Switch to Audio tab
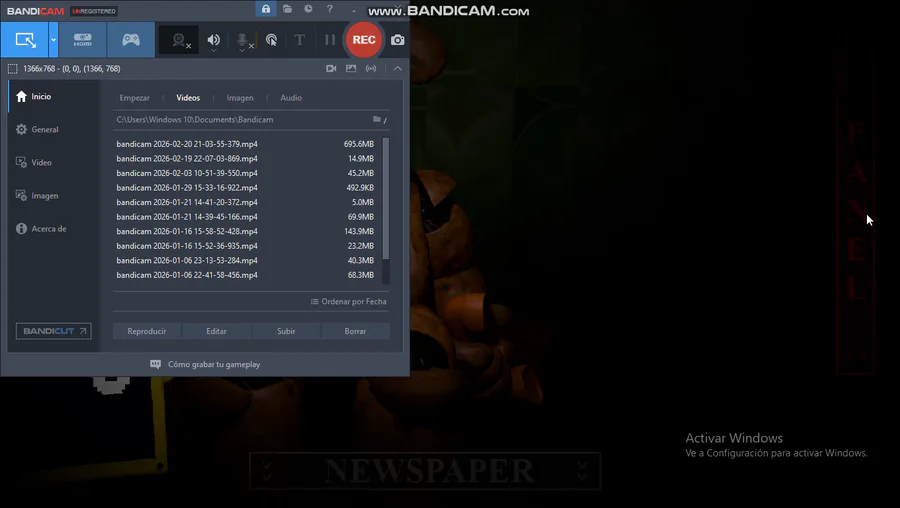900x508 pixels. (x=291, y=98)
